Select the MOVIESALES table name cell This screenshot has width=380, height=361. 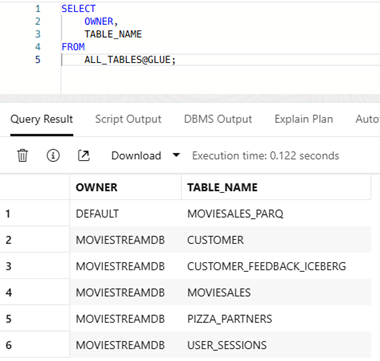click(x=276, y=292)
